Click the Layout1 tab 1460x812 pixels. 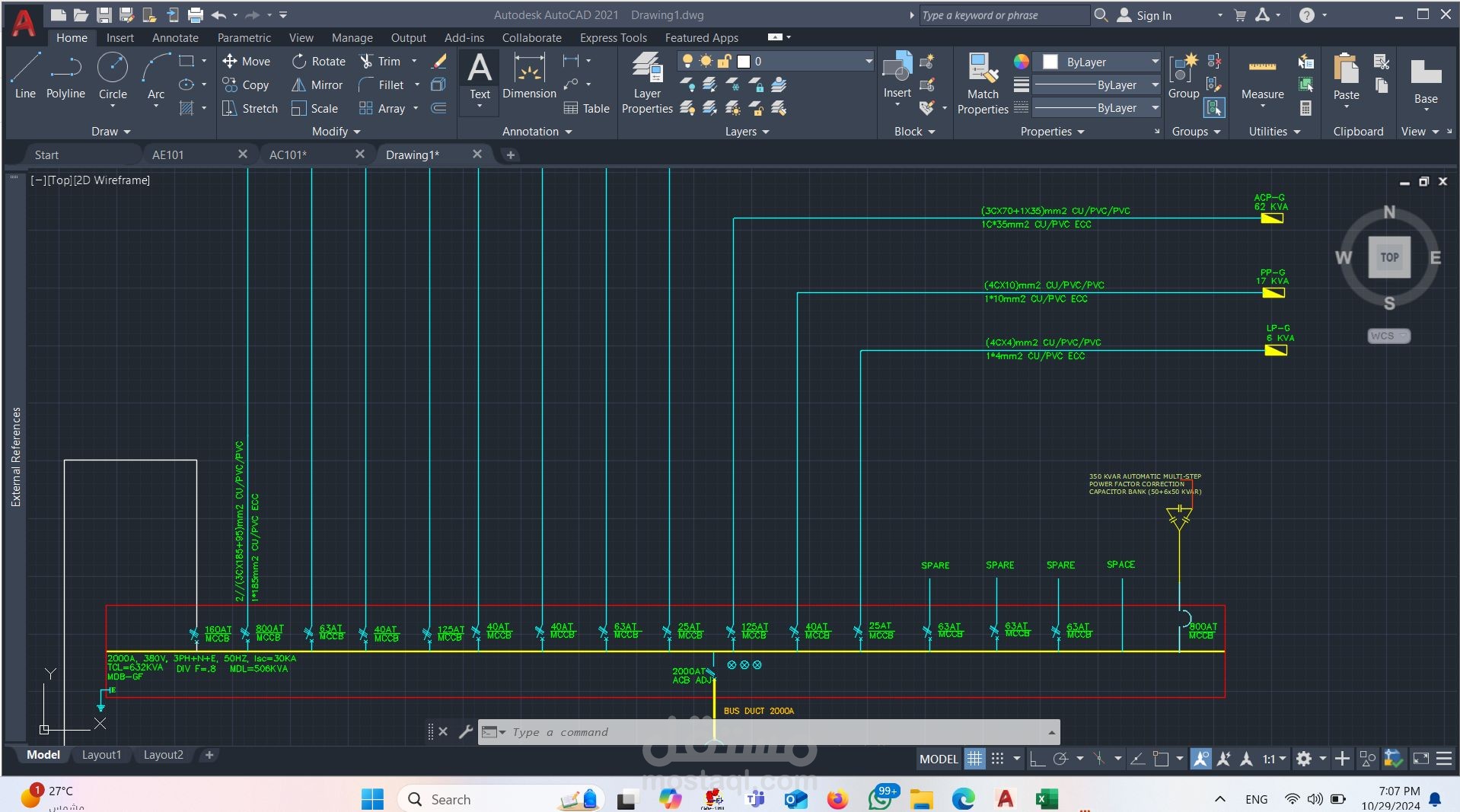pyautogui.click(x=101, y=755)
